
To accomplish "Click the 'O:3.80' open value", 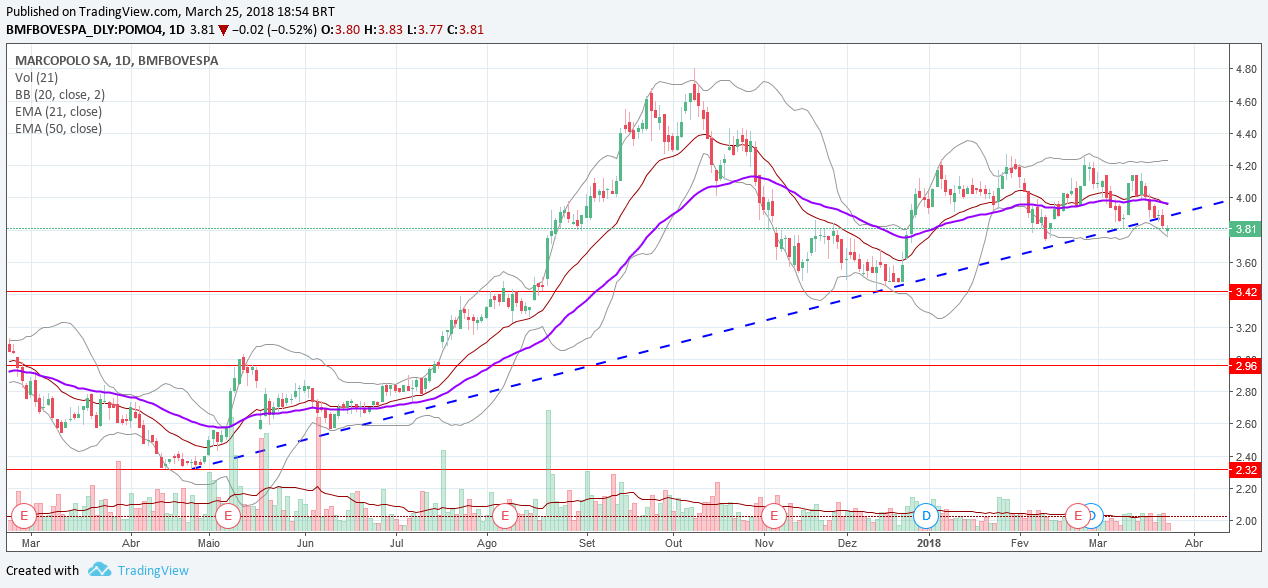I will tap(341, 29).
